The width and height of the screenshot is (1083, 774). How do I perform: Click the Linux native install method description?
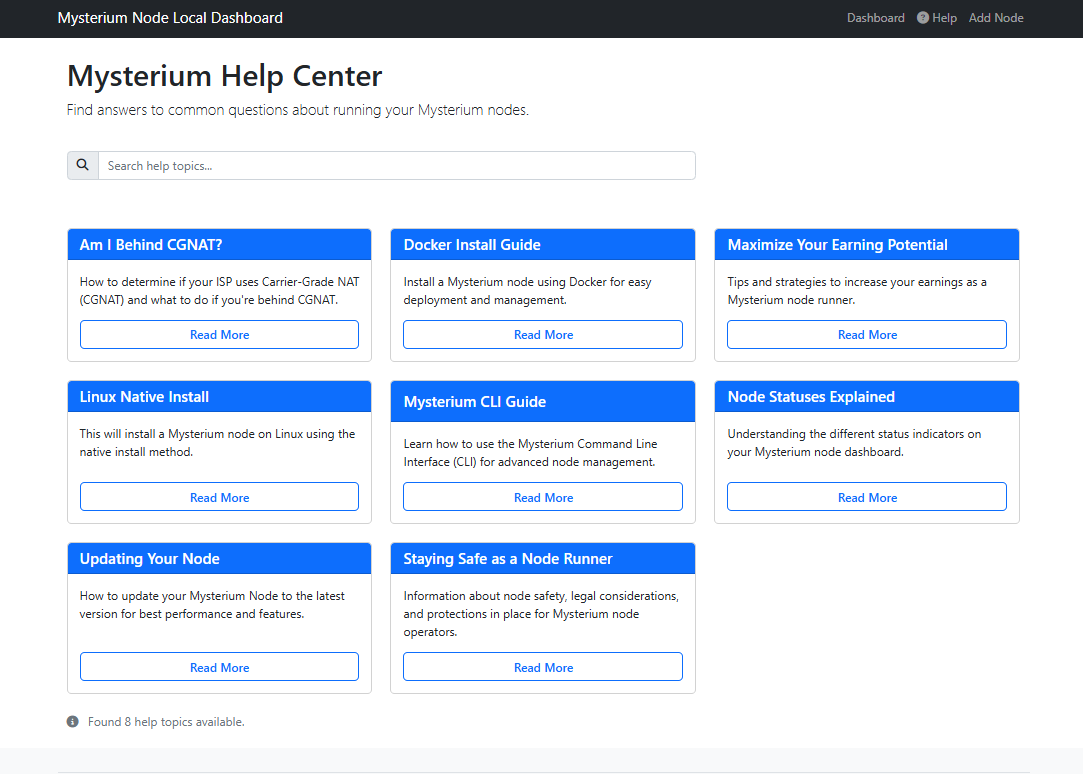(217, 443)
